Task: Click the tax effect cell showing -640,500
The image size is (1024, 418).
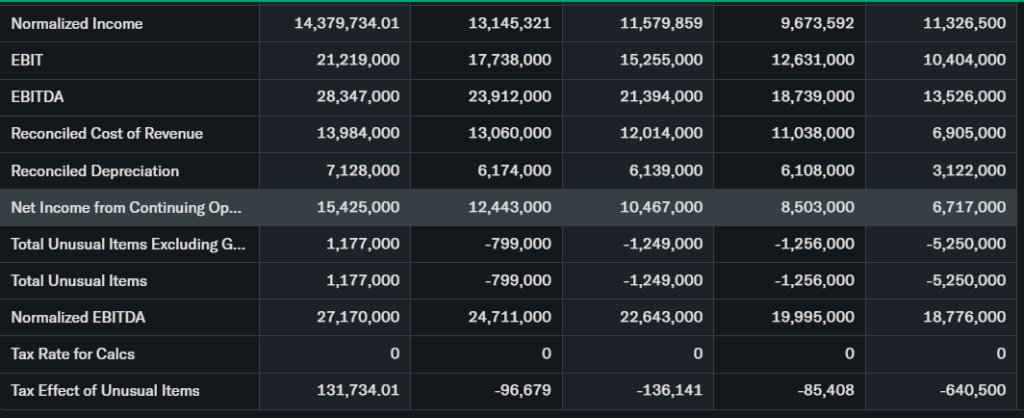Action: [x=972, y=391]
